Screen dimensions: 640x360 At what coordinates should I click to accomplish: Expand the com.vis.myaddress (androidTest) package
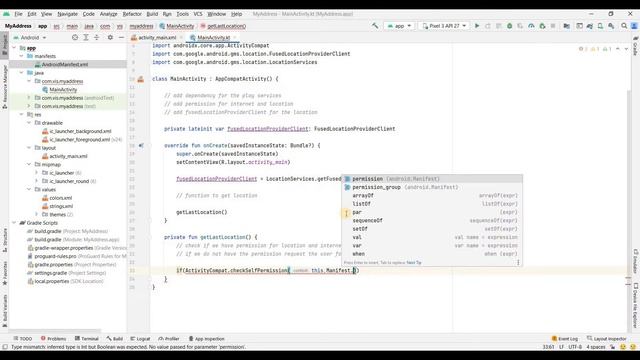point(29,98)
